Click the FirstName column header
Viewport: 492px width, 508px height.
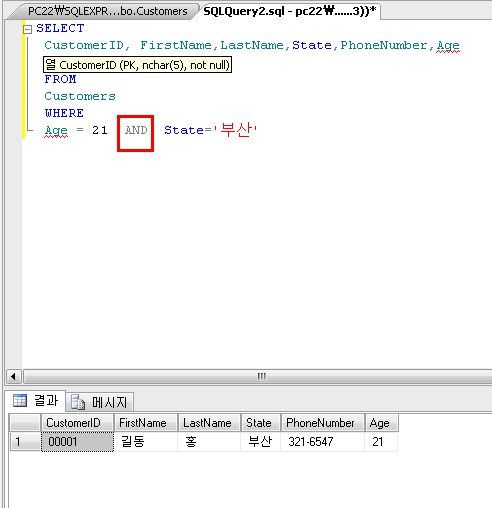click(146, 423)
